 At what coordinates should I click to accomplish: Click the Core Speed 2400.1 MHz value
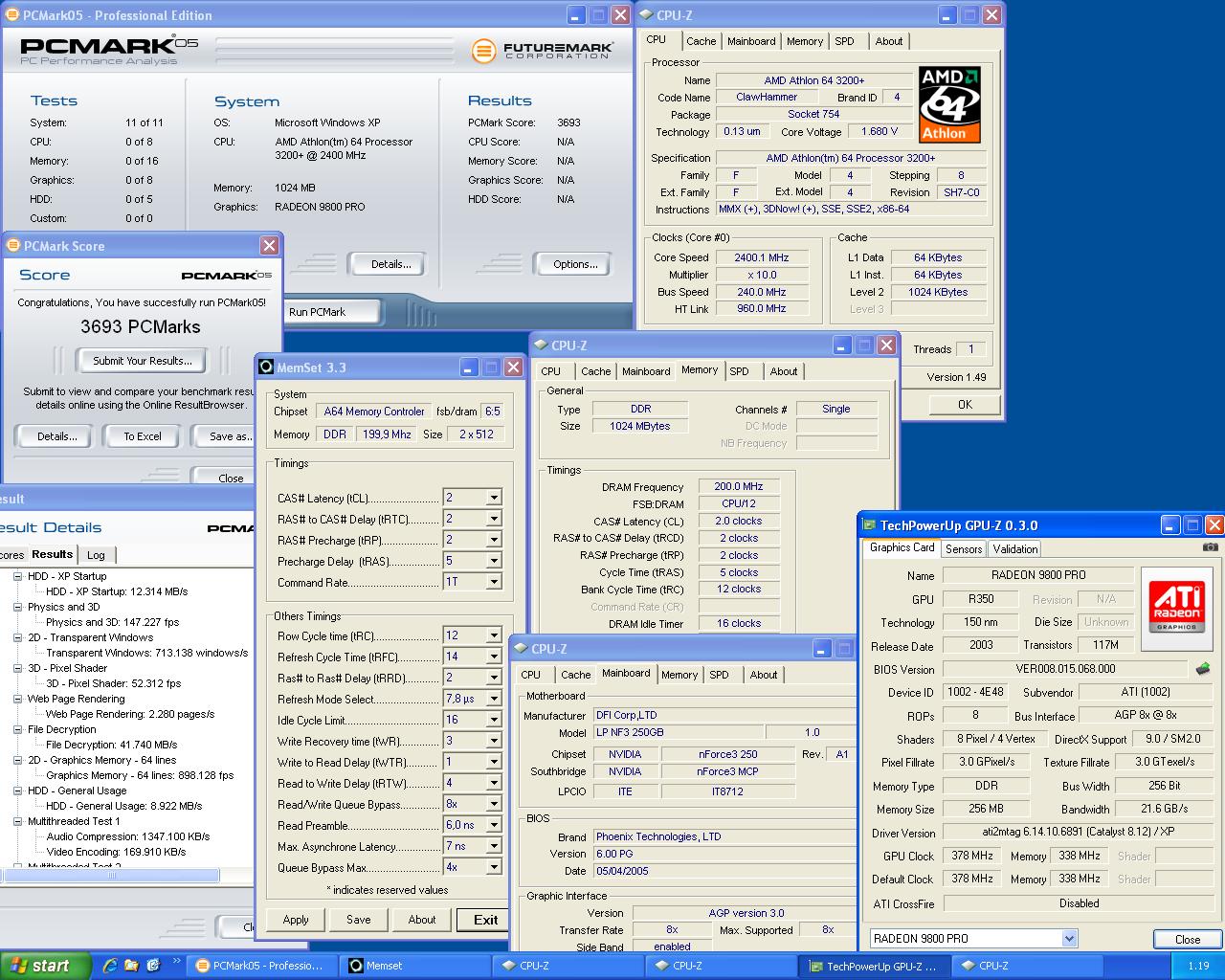point(762,257)
